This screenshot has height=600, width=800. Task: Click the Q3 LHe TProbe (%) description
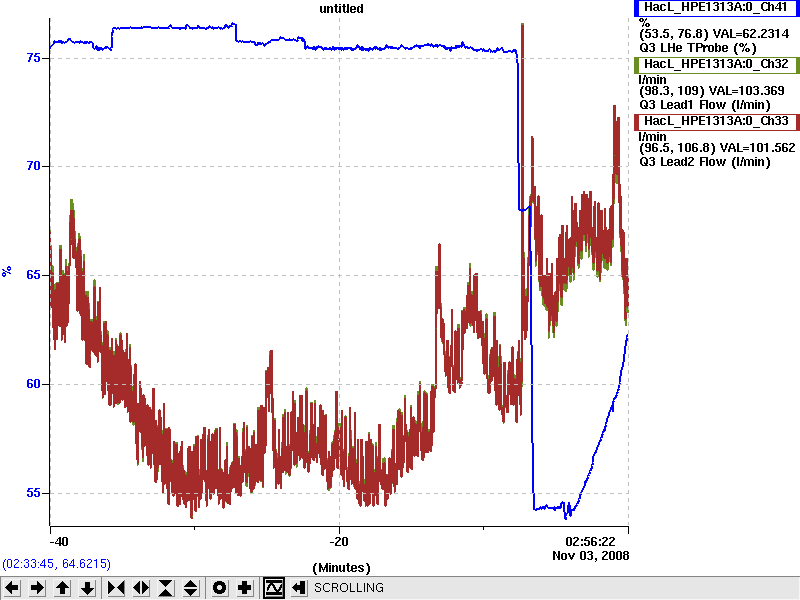[x=697, y=48]
